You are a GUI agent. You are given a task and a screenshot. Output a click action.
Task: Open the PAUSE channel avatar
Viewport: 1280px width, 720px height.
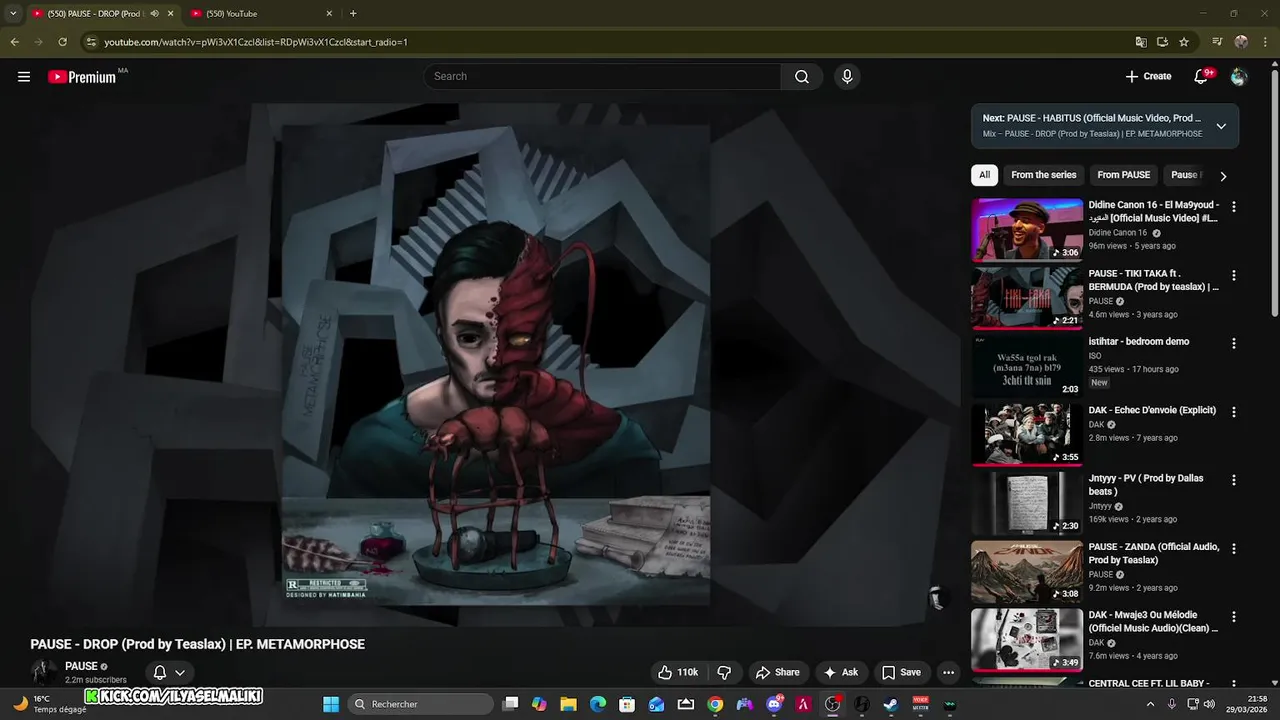point(44,672)
